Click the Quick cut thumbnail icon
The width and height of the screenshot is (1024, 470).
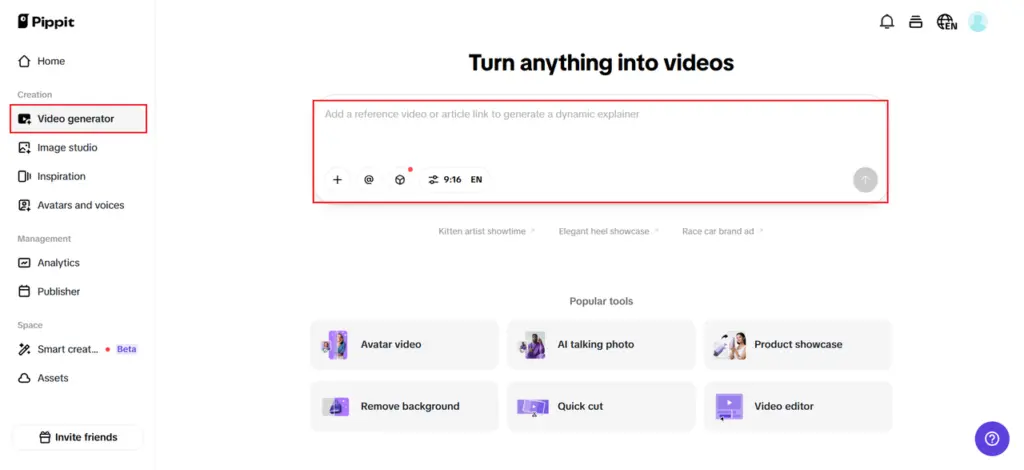pyautogui.click(x=532, y=407)
